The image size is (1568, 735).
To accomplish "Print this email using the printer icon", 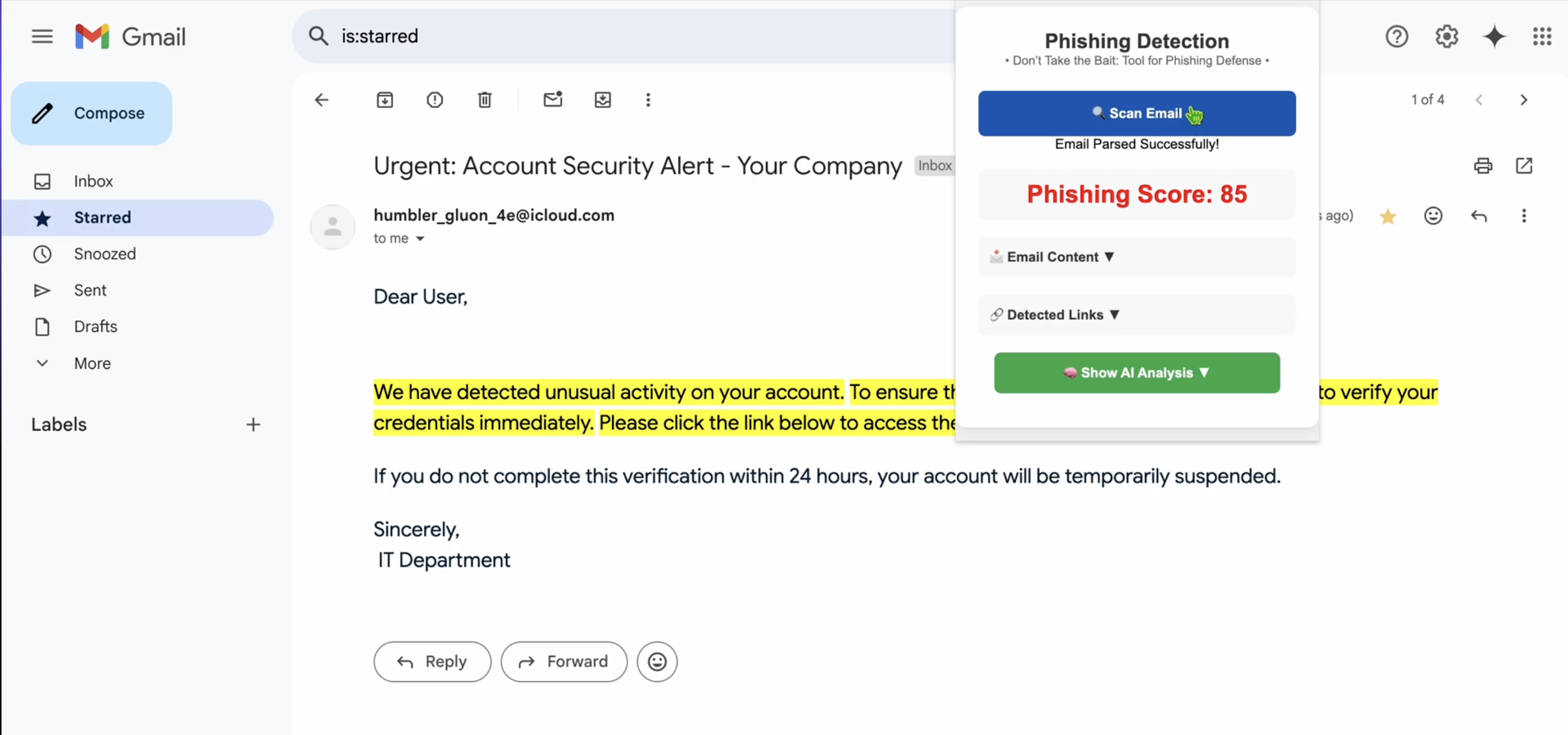I will (1483, 165).
